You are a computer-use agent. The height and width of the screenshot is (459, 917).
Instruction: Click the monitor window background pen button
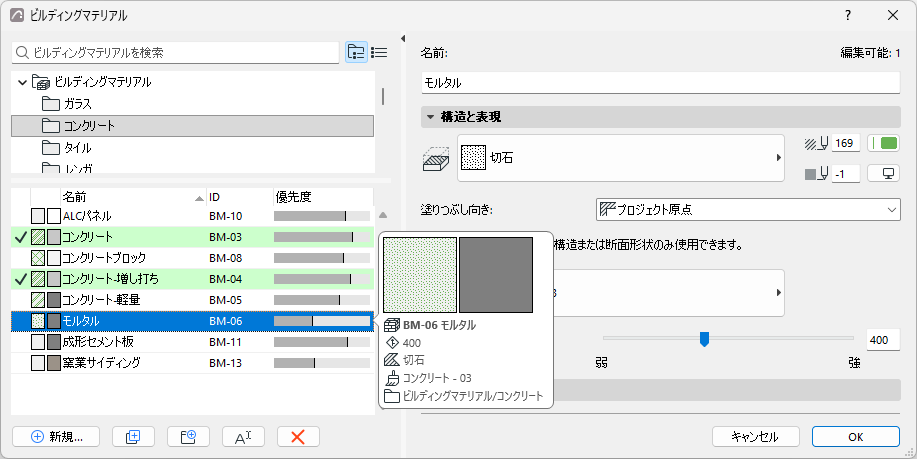click(883, 174)
